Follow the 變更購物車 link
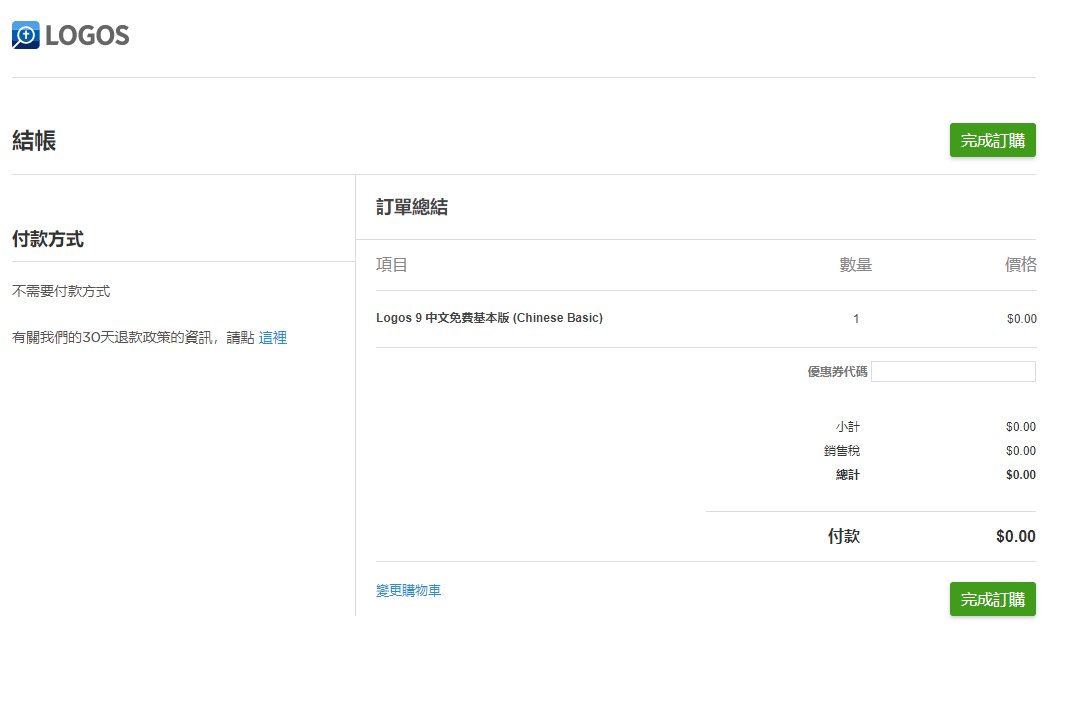 click(408, 590)
